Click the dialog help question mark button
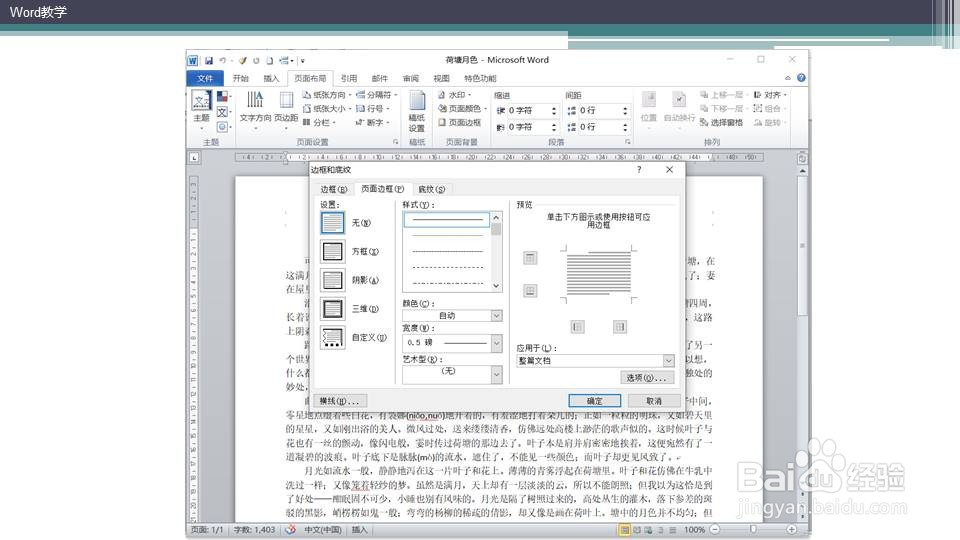Screen dimensions: 960x540 pos(639,170)
